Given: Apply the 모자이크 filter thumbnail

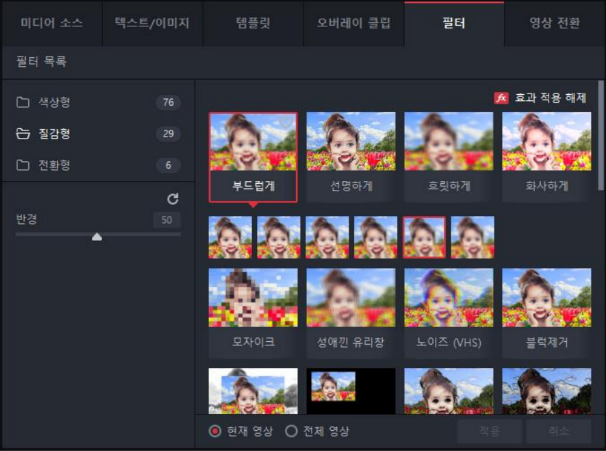Looking at the screenshot, I should tap(253, 298).
